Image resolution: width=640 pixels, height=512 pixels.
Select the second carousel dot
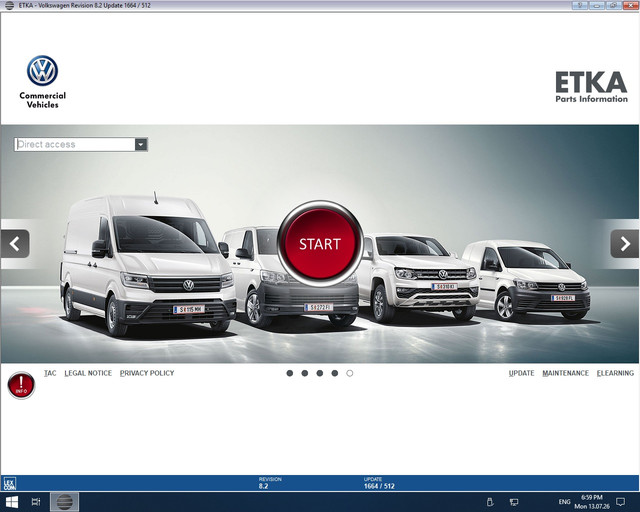pos(304,373)
